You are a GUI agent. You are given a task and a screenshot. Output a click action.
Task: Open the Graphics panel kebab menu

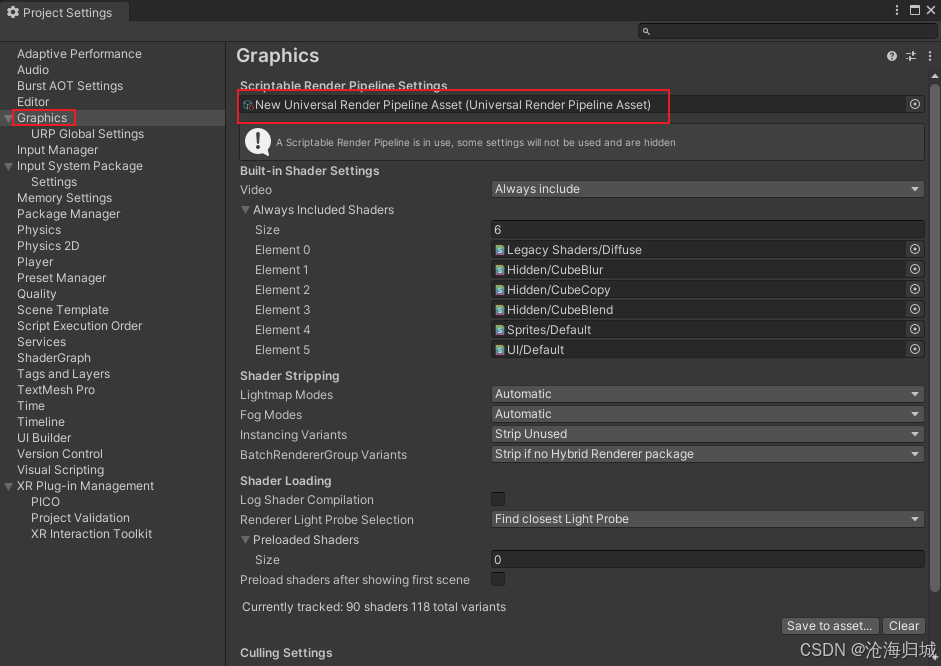coord(930,56)
